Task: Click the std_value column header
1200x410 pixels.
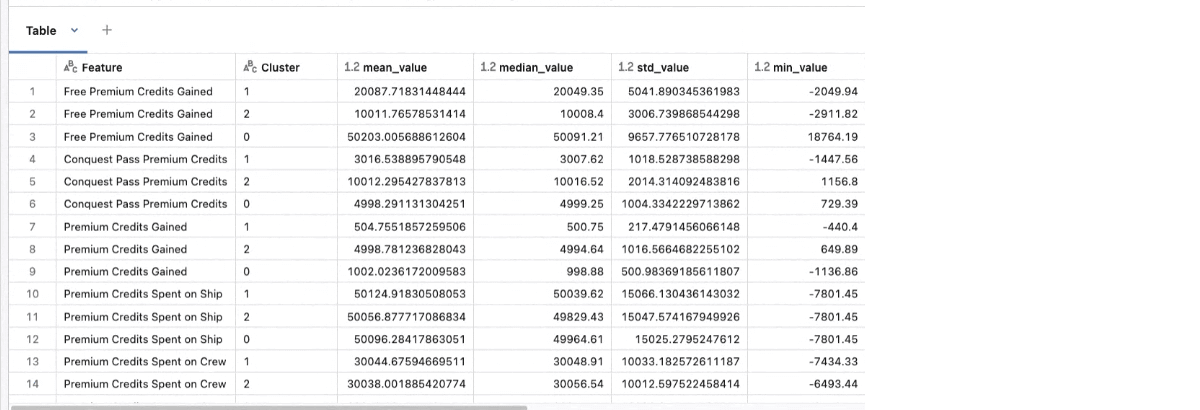Action: (663, 68)
